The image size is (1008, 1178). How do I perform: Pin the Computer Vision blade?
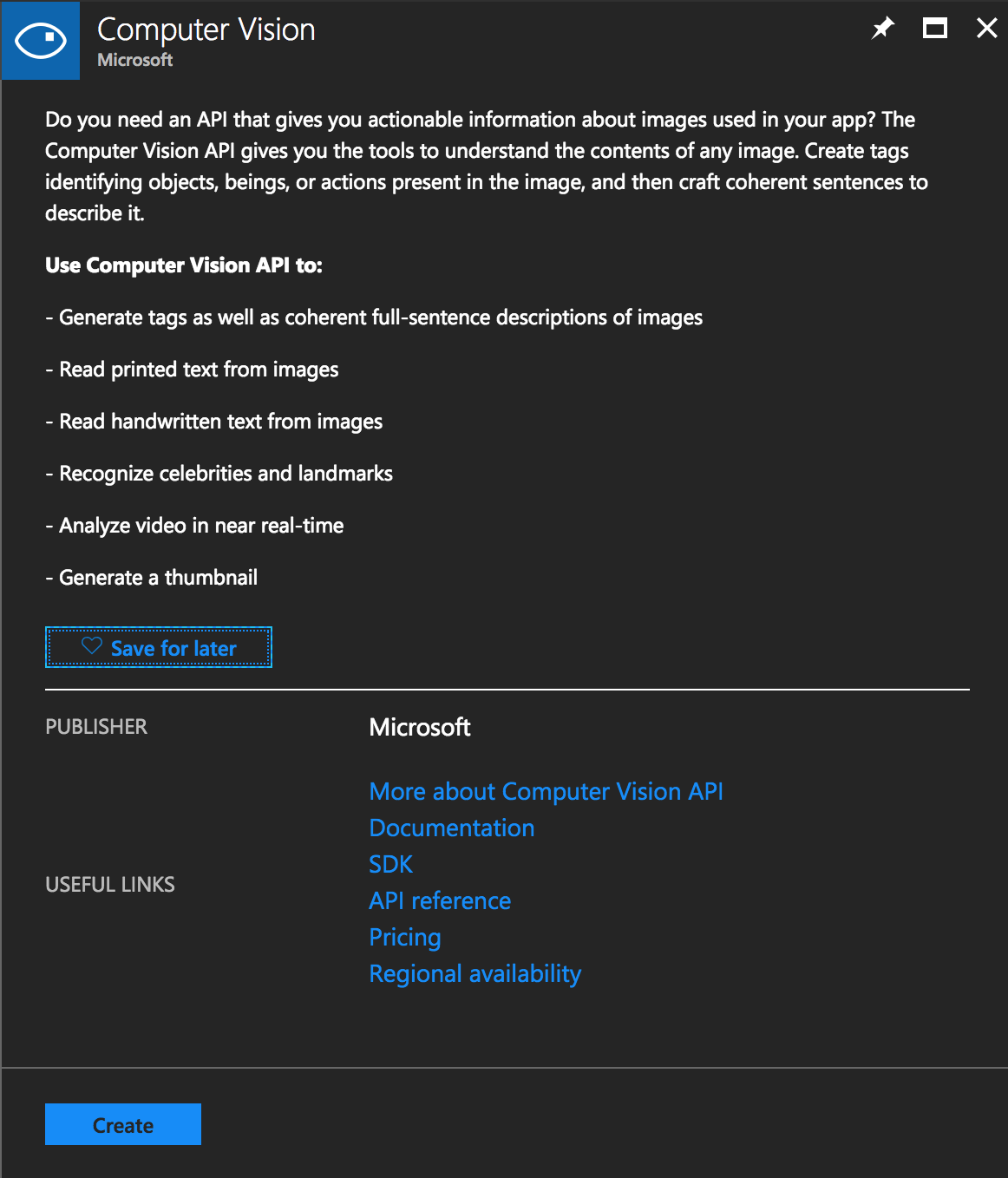[x=882, y=29]
